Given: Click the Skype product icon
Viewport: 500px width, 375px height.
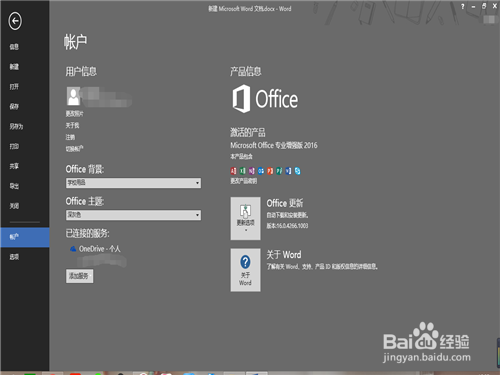Looking at the screenshot, I should click(297, 171).
